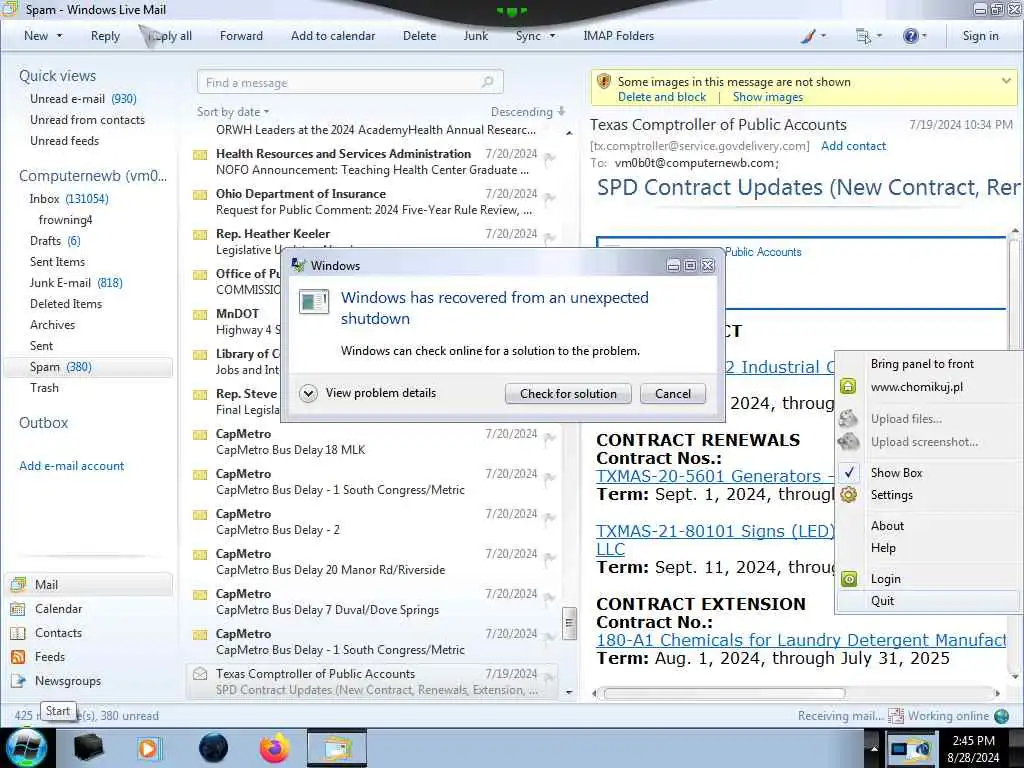This screenshot has width=1024, height=768.
Task: Click IMAP Folders toolbar item
Action: (x=618, y=36)
